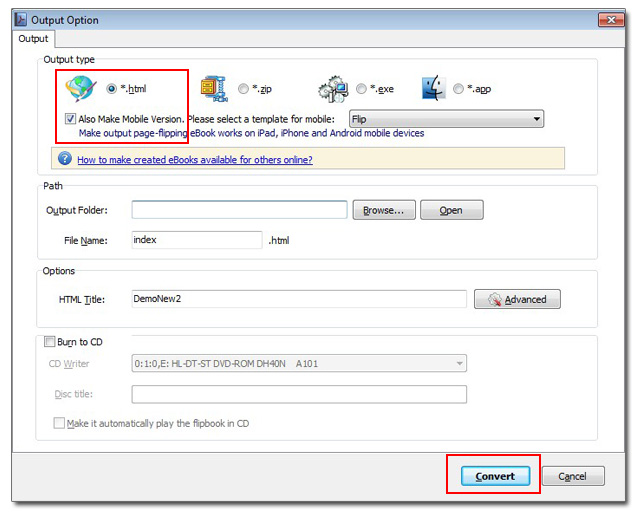Open the mobile template Flip dropdown
Viewport: 640px width, 521px height.
pyautogui.click(x=447, y=119)
